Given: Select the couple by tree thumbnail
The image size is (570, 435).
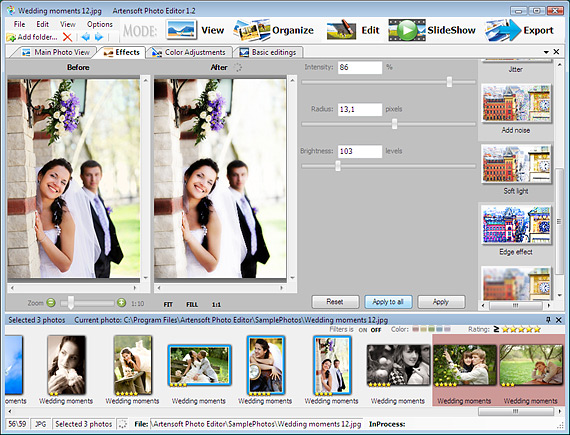Looking at the screenshot, I should (464, 365).
